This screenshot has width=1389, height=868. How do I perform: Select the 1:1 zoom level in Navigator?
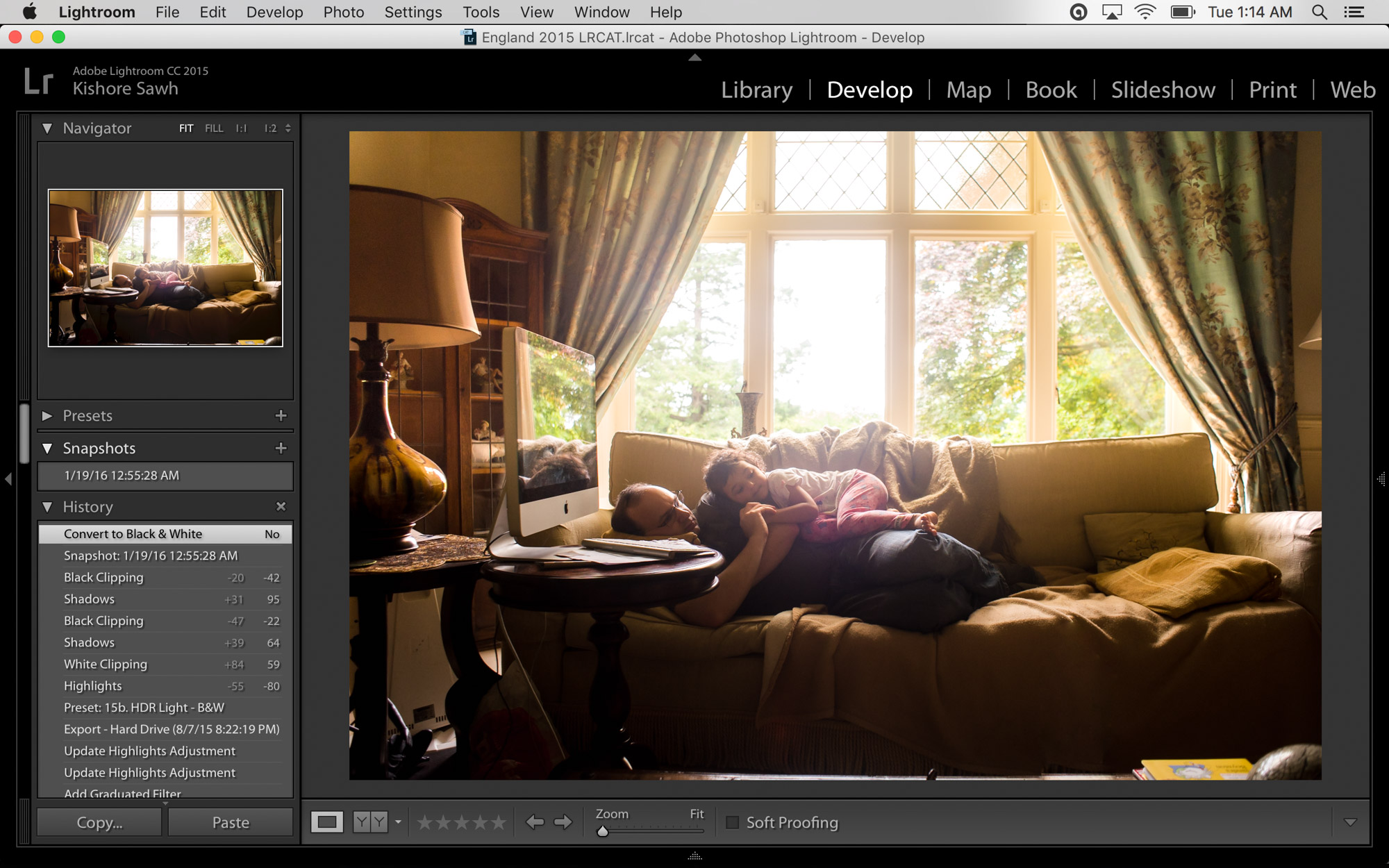(241, 128)
